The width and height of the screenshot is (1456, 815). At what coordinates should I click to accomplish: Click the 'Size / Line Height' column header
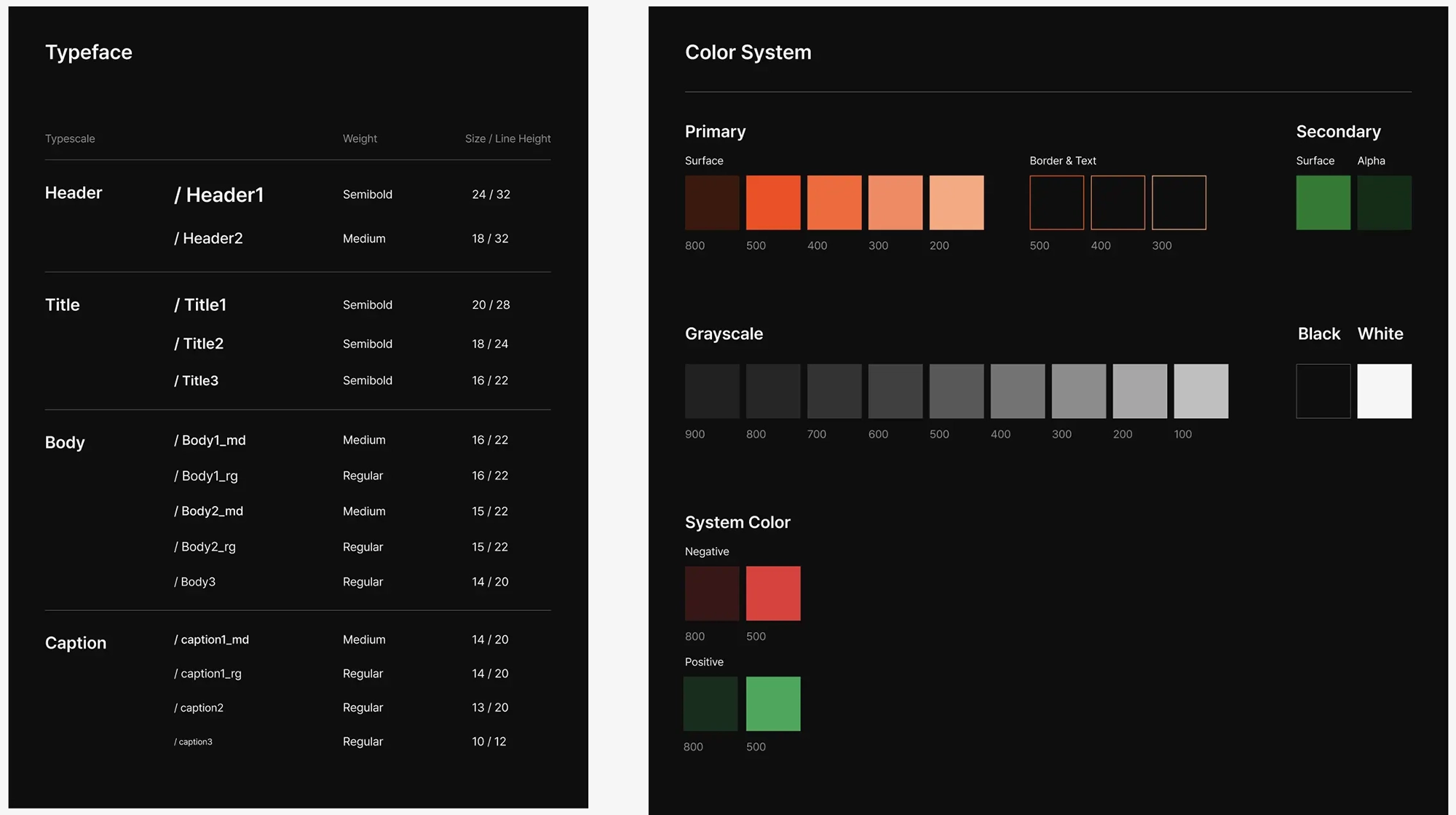coord(507,138)
